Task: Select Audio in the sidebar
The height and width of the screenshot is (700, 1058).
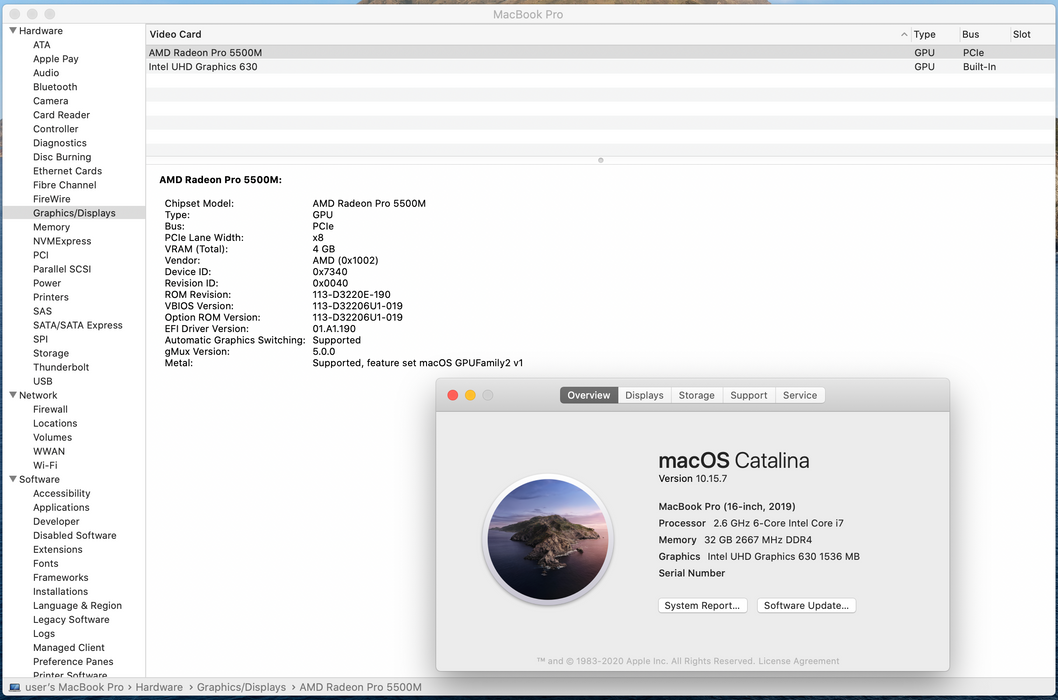Action: pos(46,73)
